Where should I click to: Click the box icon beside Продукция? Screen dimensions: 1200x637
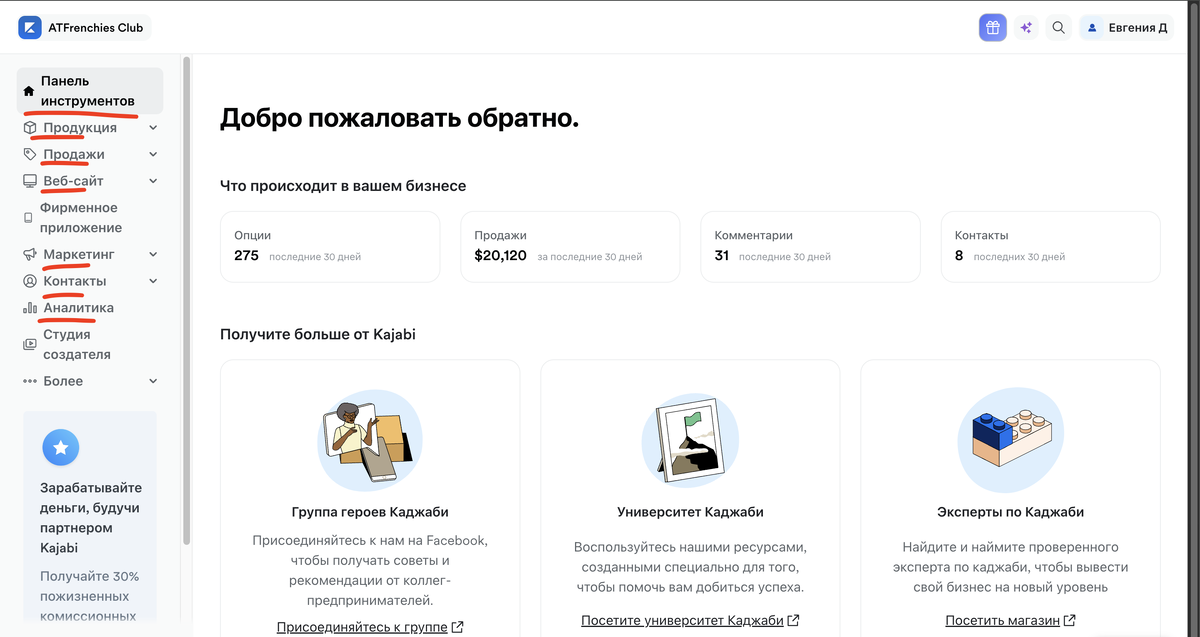pyautogui.click(x=30, y=128)
